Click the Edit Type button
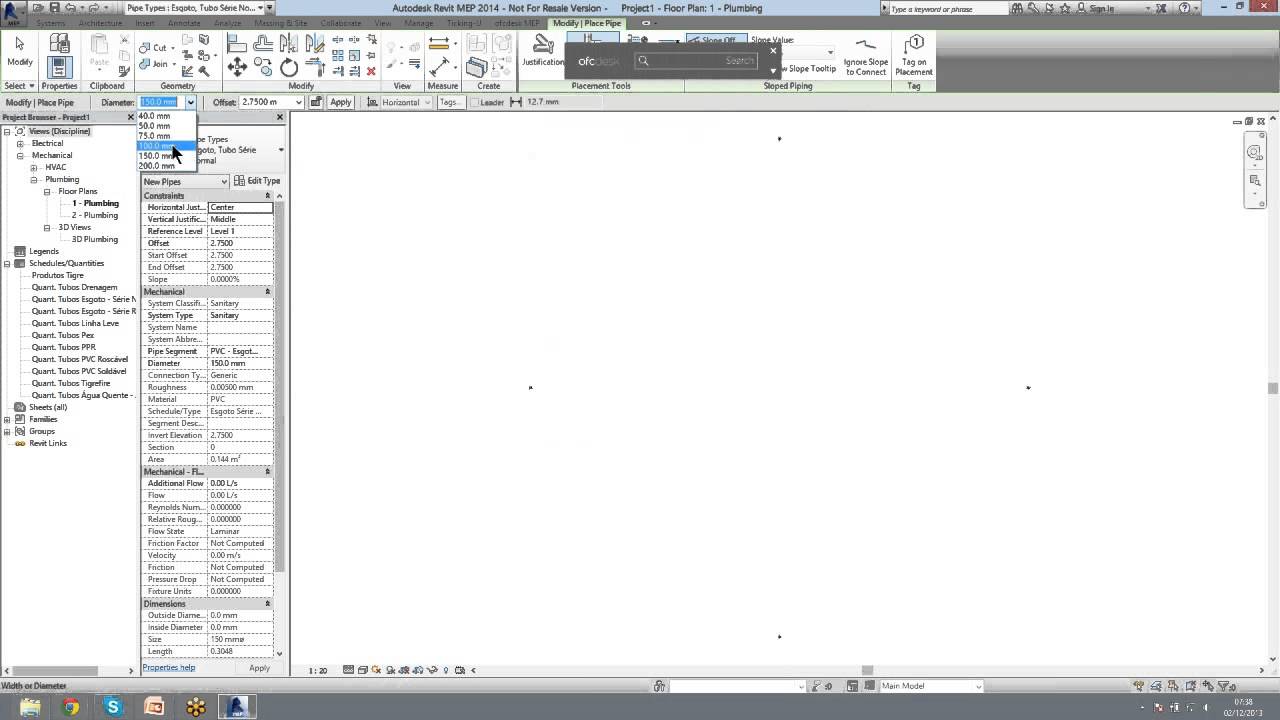The width and height of the screenshot is (1280, 720). point(258,181)
